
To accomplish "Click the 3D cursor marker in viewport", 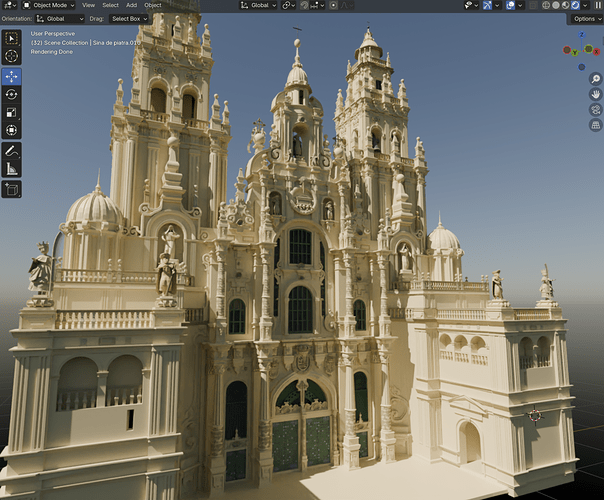I will tap(535, 415).
